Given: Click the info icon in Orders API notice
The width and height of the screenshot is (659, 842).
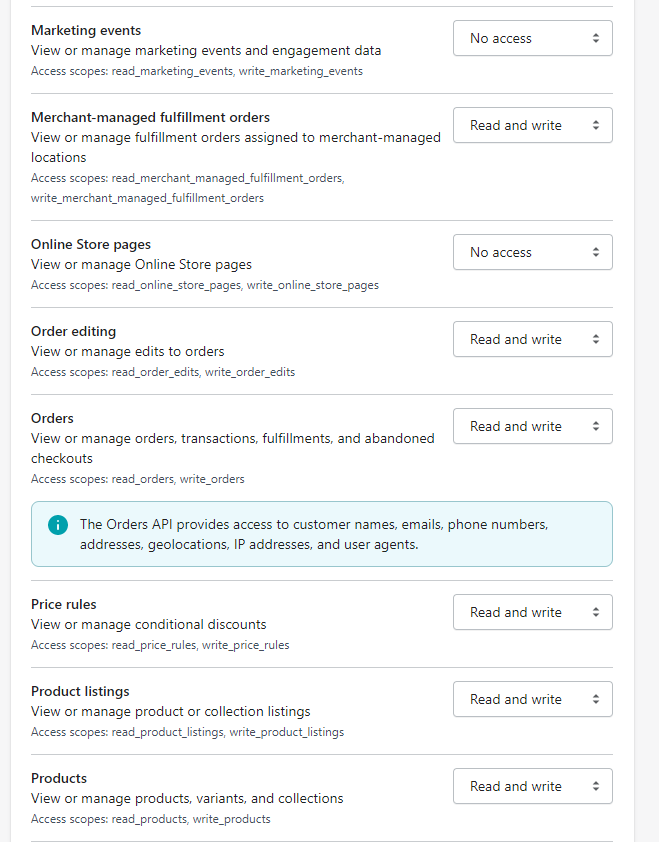Looking at the screenshot, I should pyautogui.click(x=59, y=525).
